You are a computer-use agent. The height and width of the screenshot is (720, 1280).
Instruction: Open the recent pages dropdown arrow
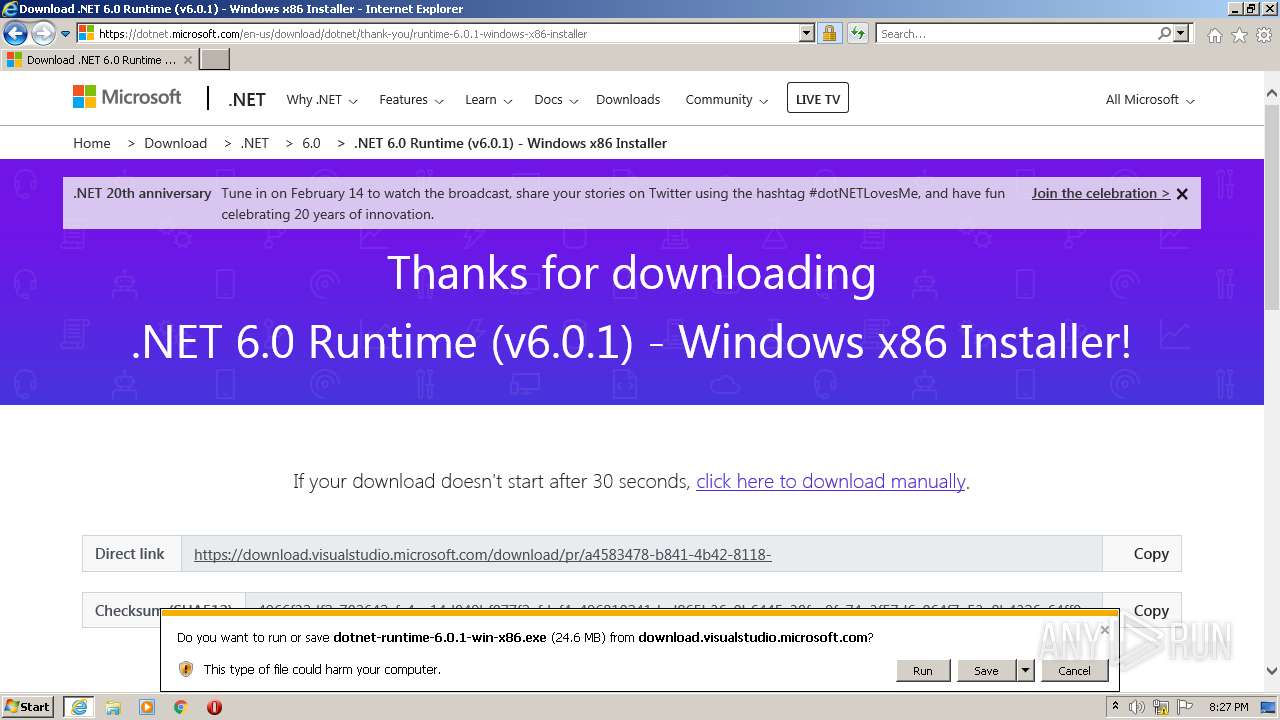click(65, 34)
